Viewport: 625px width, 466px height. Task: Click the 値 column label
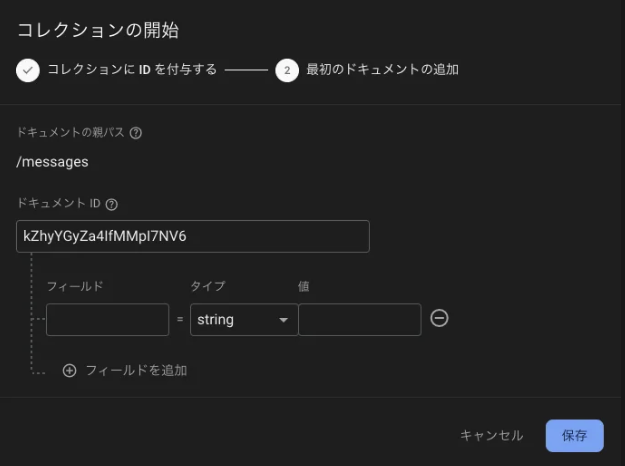coord(304,286)
